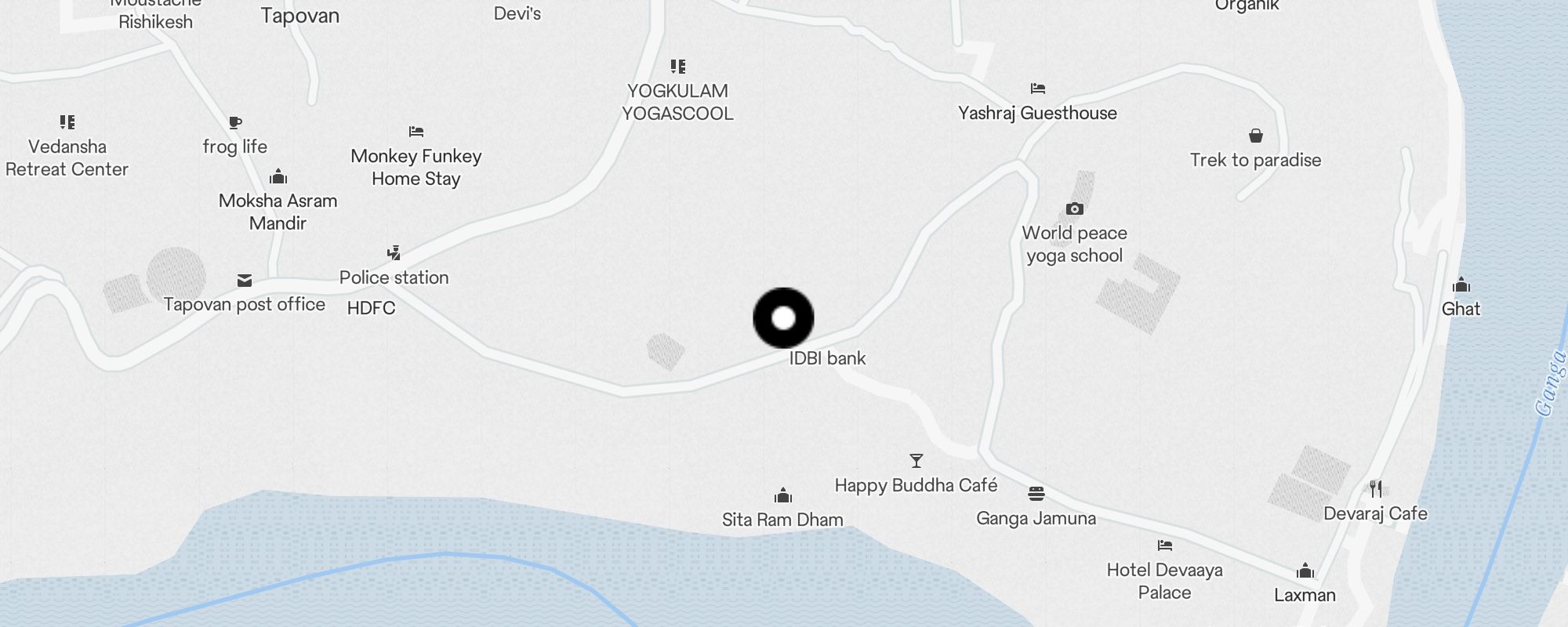Click the IDBI bank label
This screenshot has width=1568, height=627.
tap(827, 358)
